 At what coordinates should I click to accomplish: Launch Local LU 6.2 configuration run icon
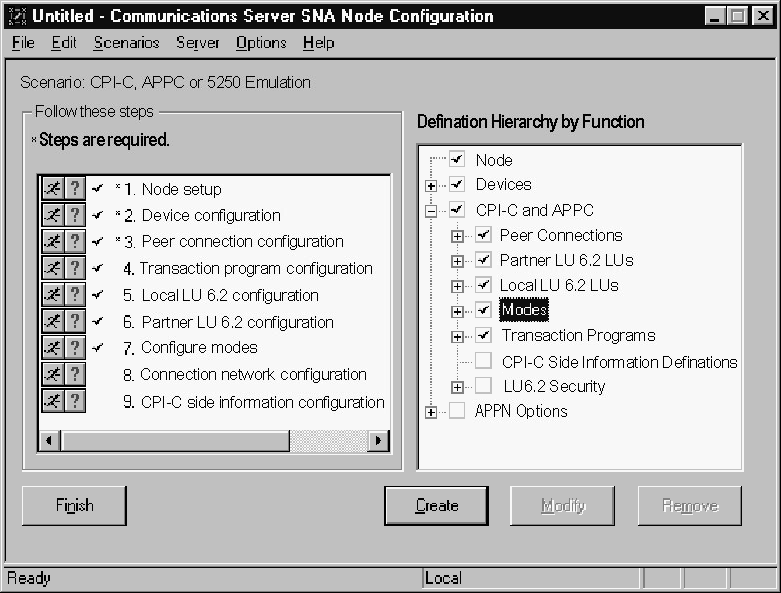click(53, 295)
